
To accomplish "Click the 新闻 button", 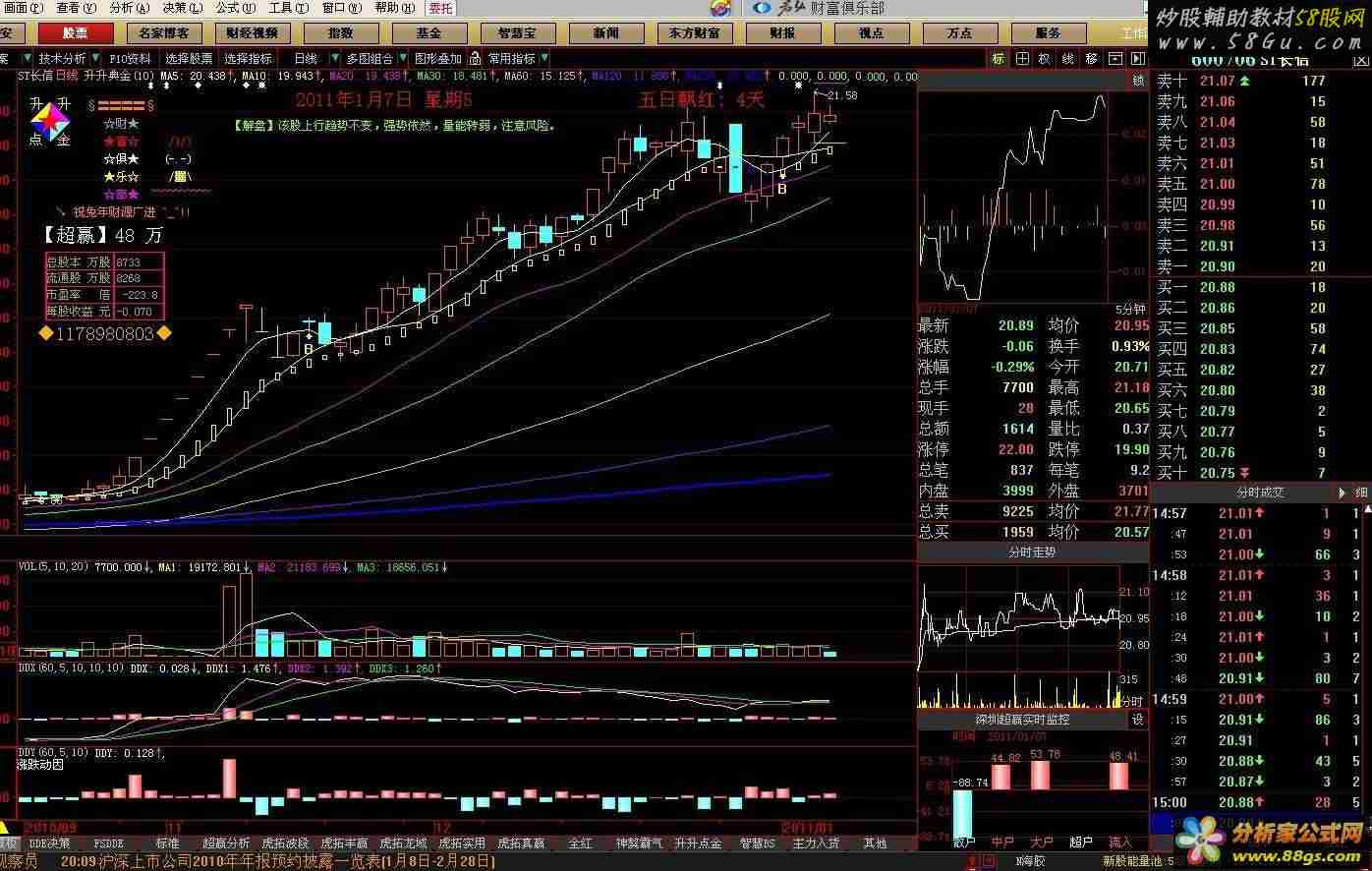I will pyautogui.click(x=606, y=32).
